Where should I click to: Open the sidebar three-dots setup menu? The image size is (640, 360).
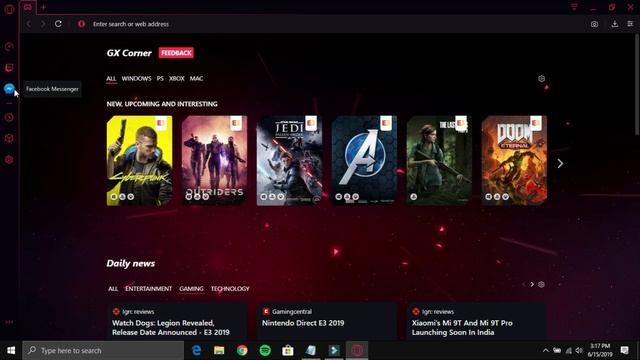(9, 322)
